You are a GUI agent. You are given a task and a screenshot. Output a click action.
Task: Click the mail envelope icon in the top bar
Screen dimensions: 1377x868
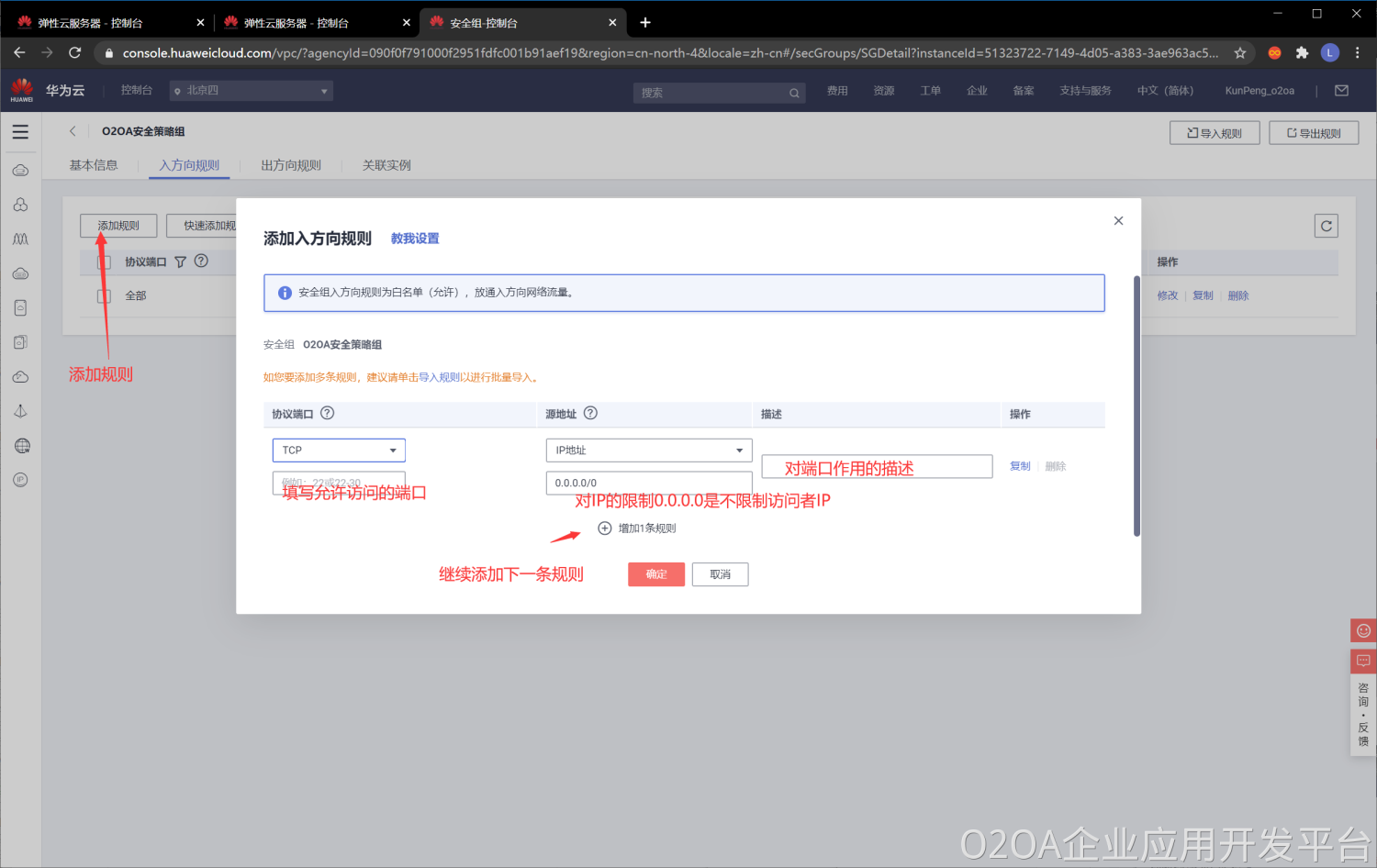pyautogui.click(x=1341, y=91)
